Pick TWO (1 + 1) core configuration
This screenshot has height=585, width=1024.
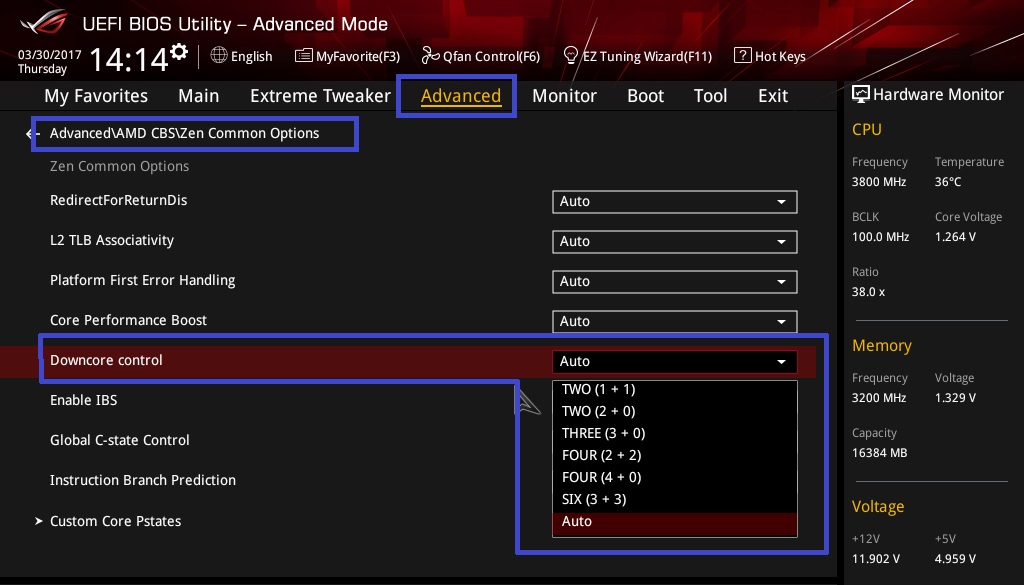(598, 389)
